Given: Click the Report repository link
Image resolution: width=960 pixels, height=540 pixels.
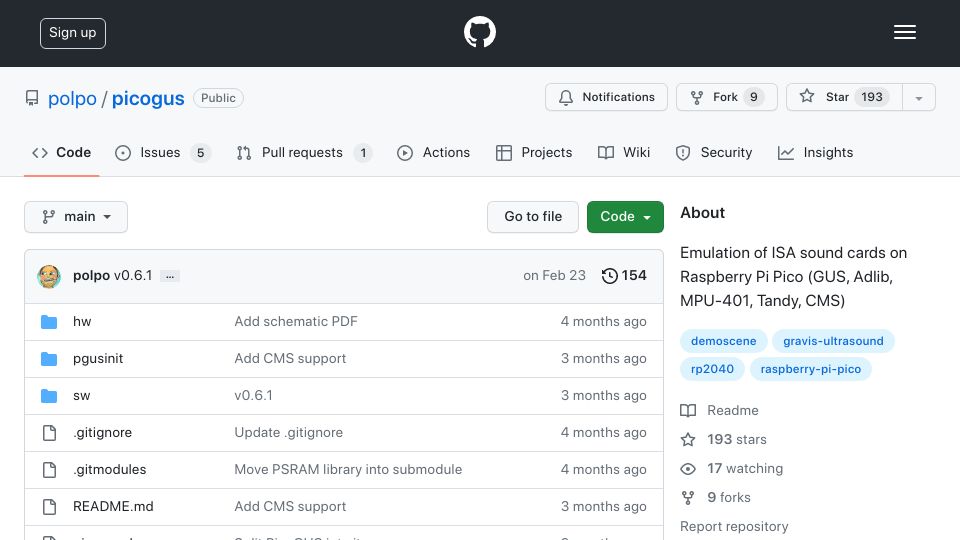Looking at the screenshot, I should (x=734, y=527).
